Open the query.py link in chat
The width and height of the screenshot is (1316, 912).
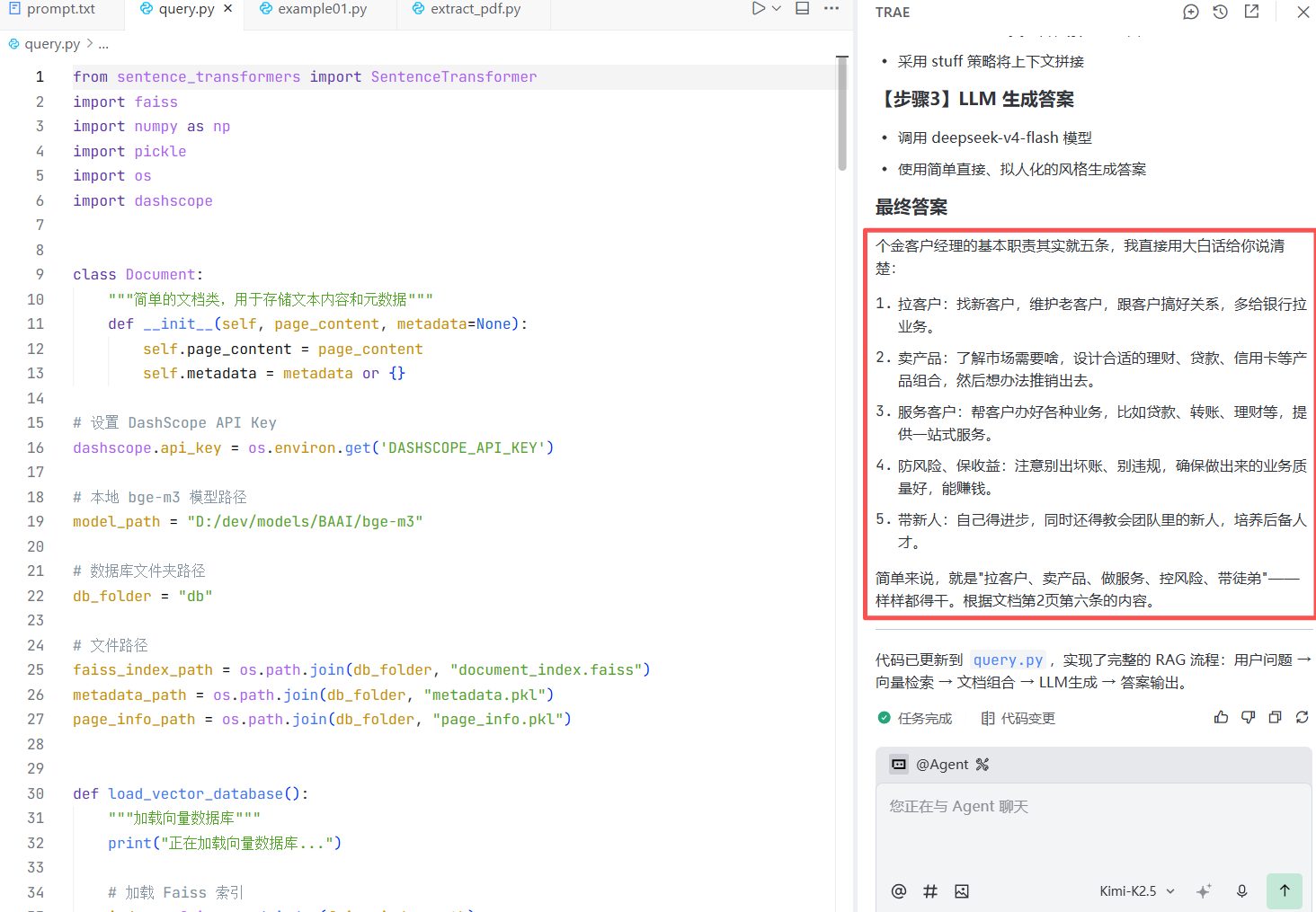pos(1008,660)
